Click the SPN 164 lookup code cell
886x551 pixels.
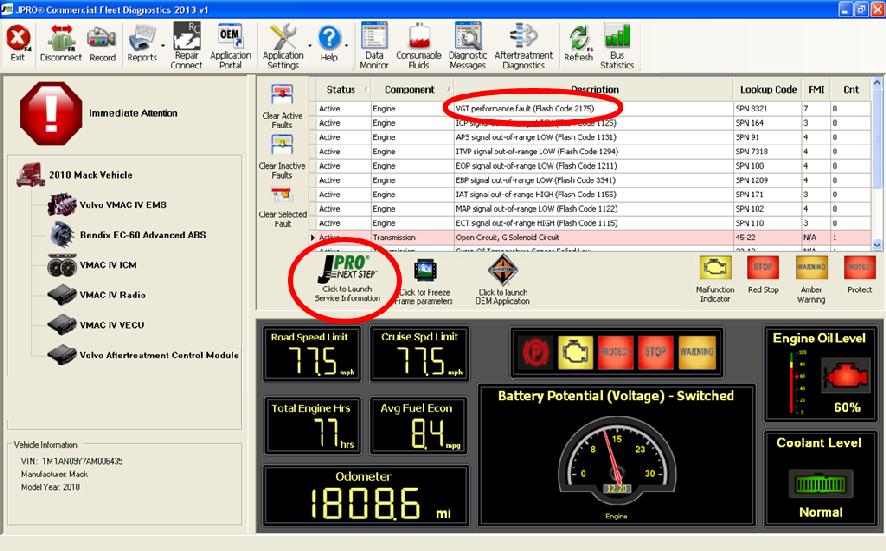767,123
